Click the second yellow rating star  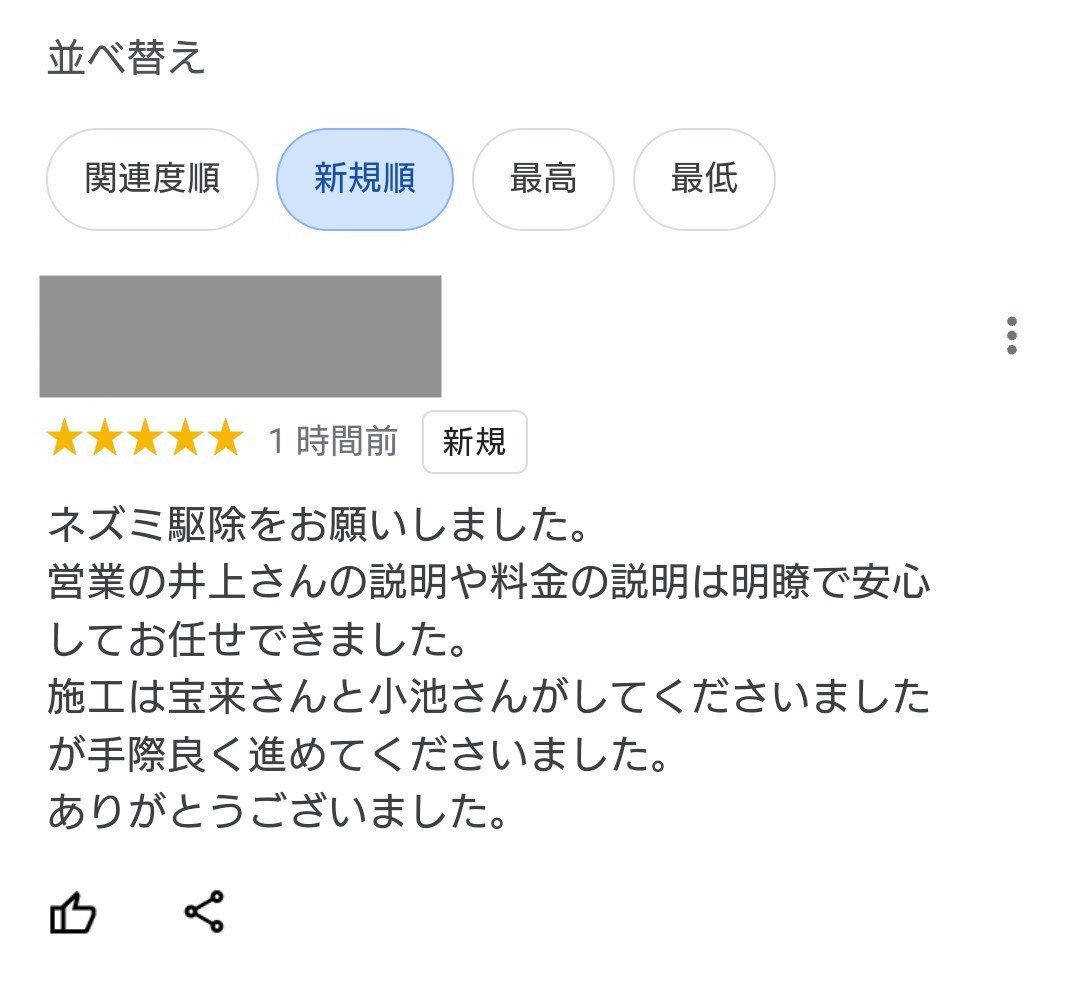click(105, 439)
